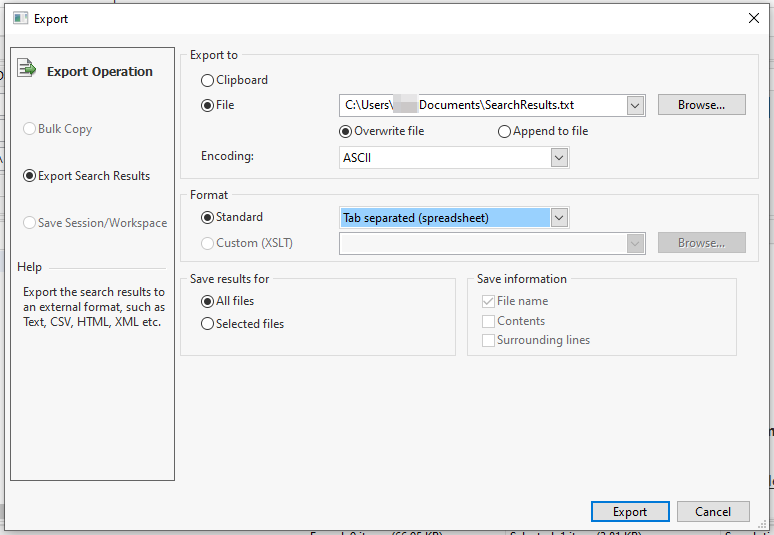Click the Export Operation page icon
The image size is (774, 535).
(x=27, y=68)
